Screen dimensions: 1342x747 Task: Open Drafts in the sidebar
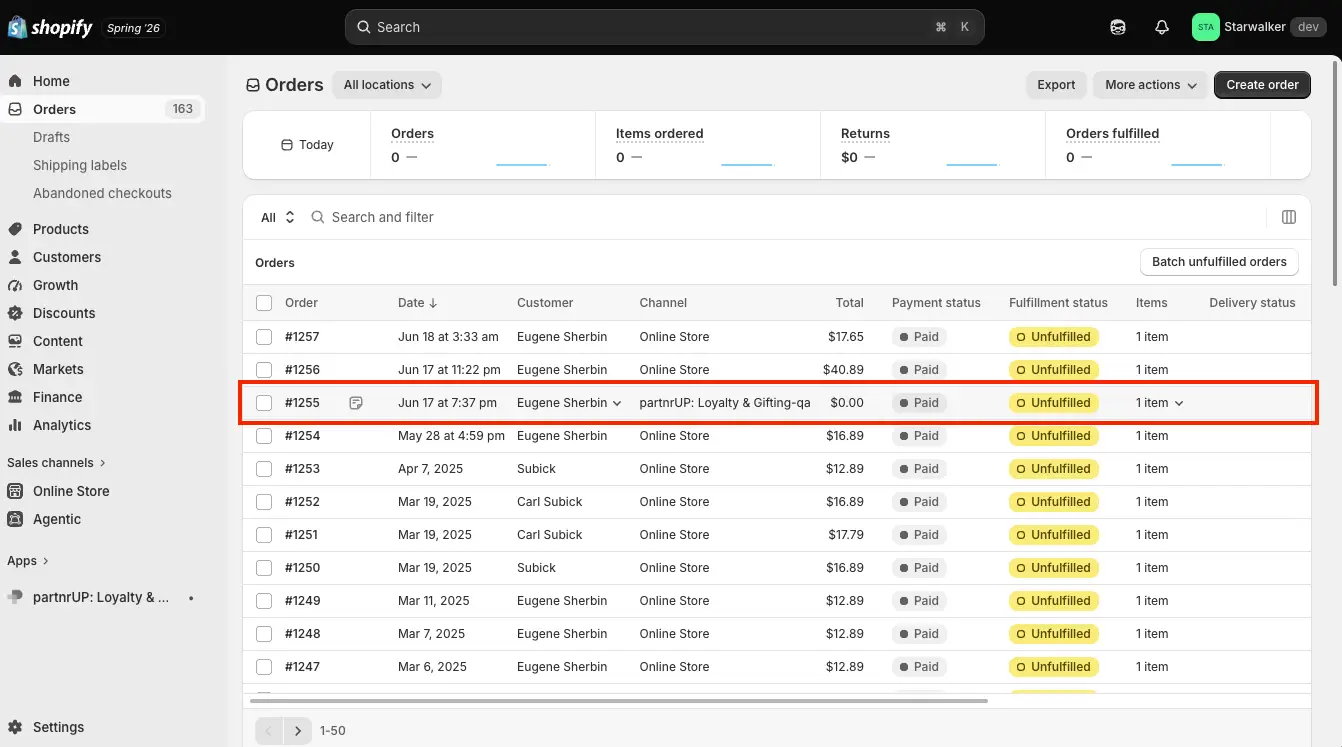[51, 137]
